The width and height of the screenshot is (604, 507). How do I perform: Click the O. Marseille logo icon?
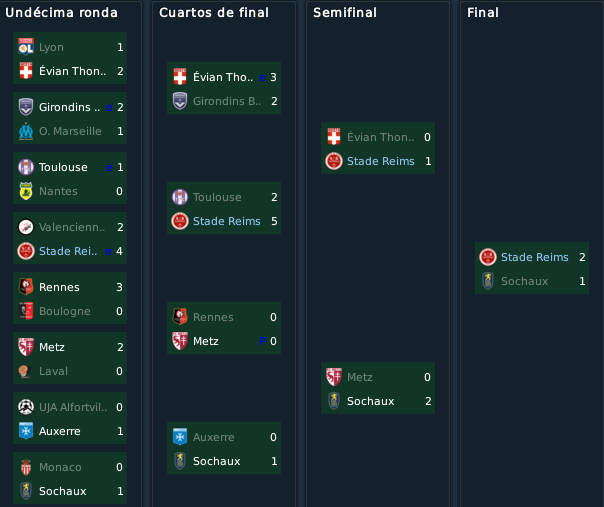(26, 131)
